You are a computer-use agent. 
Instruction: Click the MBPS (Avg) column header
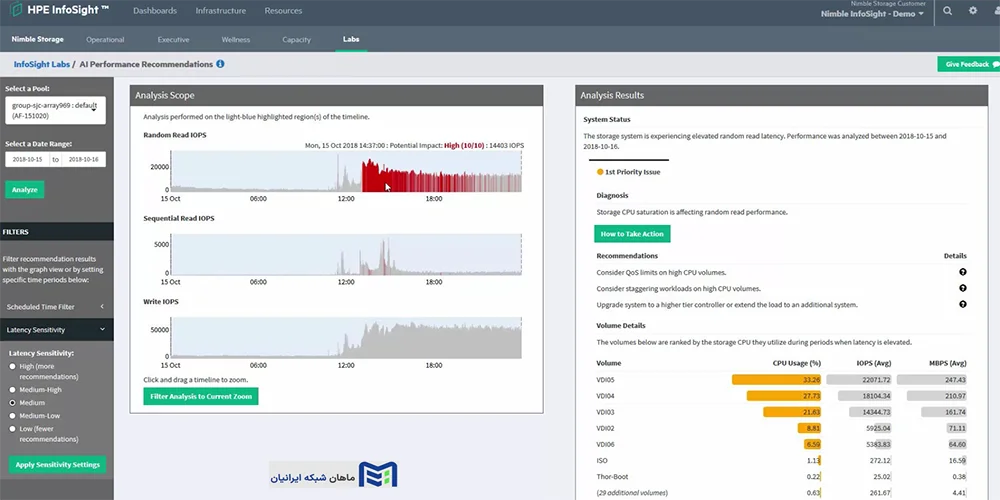coord(948,363)
